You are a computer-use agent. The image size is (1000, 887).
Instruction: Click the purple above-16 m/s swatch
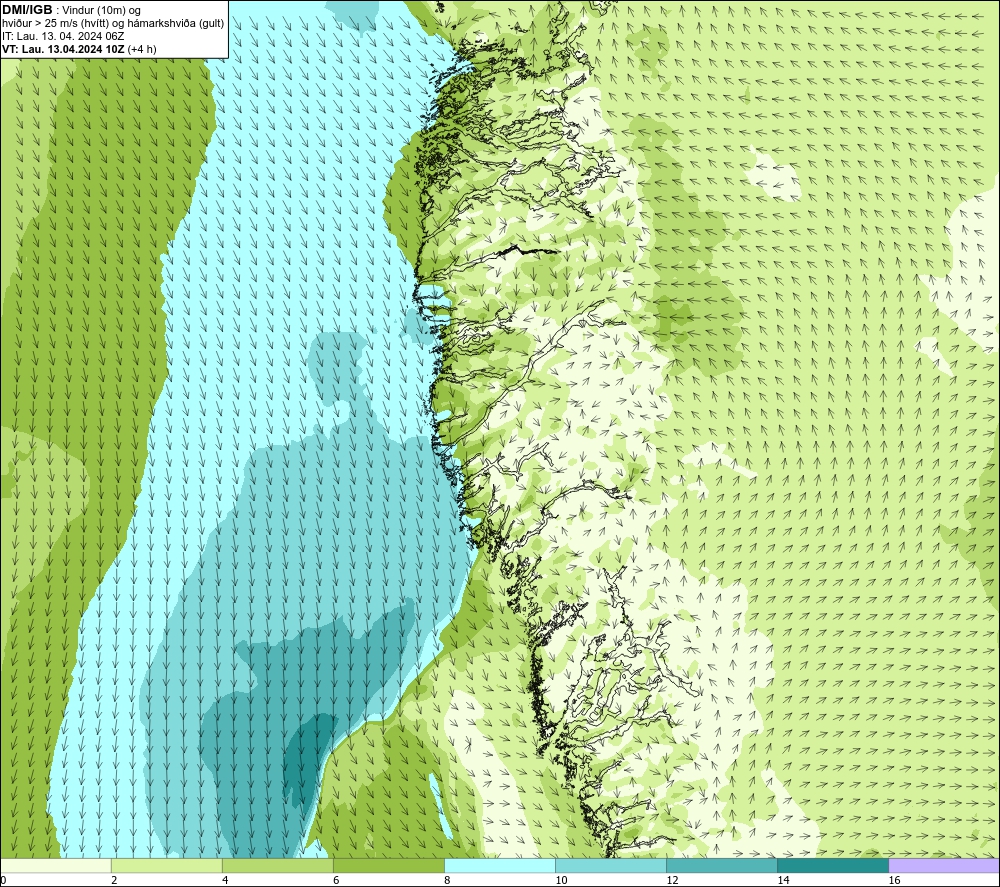[x=944, y=866]
